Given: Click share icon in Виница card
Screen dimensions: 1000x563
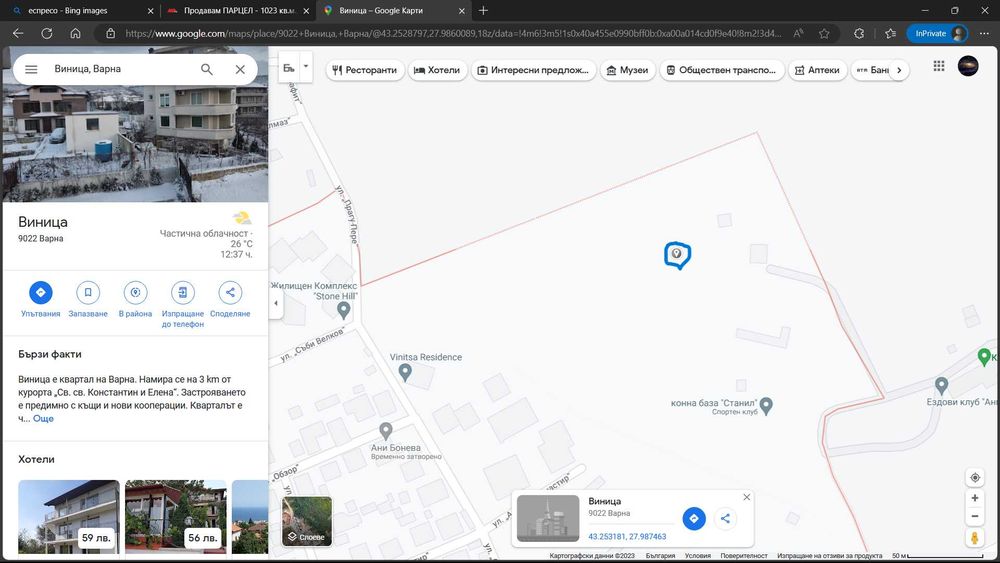Looking at the screenshot, I should (725, 518).
